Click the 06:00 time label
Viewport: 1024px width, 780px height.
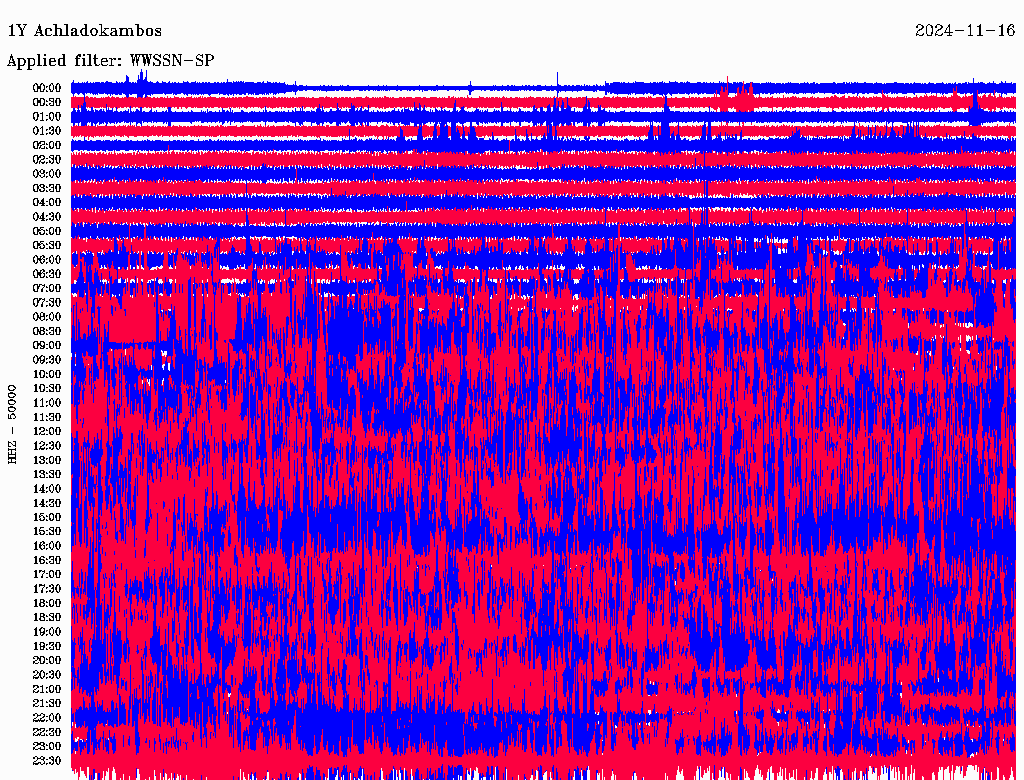click(x=47, y=260)
